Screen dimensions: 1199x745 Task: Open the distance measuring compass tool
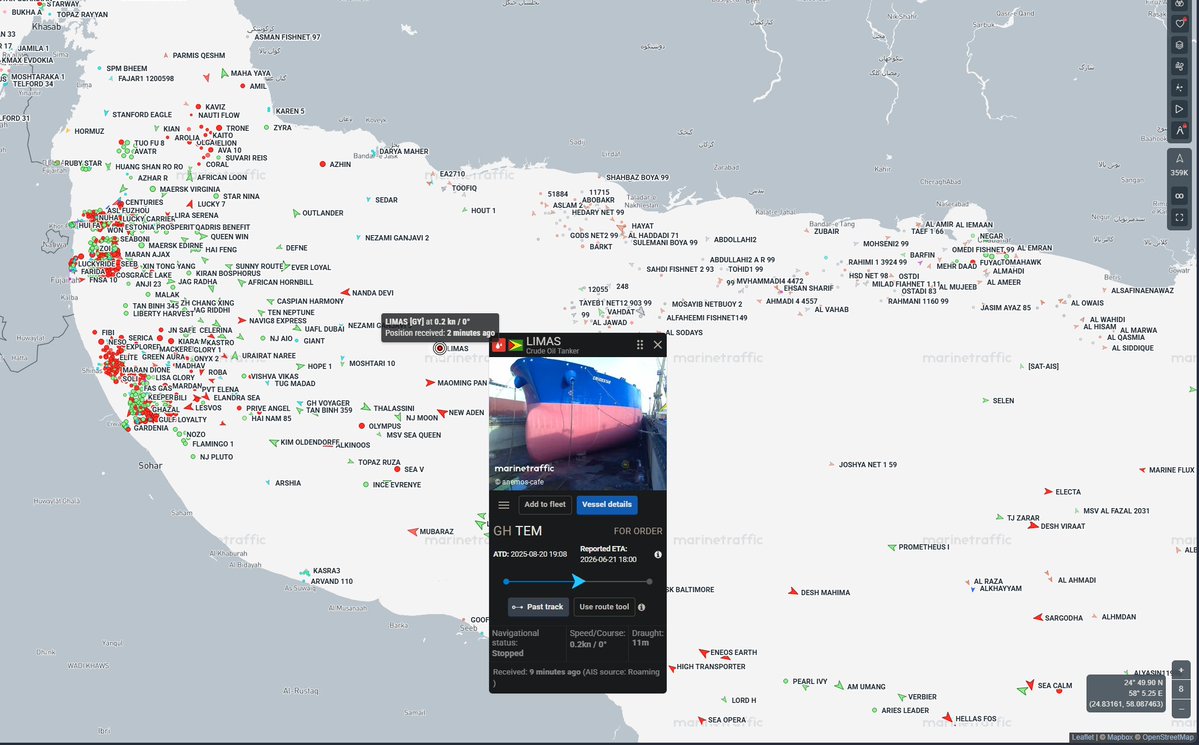1180,131
